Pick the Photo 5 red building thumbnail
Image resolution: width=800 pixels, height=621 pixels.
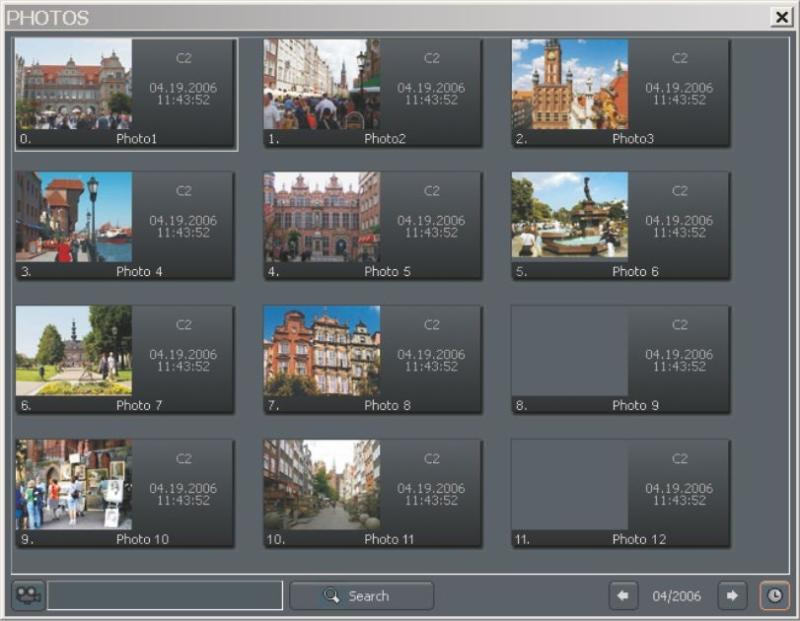322,217
